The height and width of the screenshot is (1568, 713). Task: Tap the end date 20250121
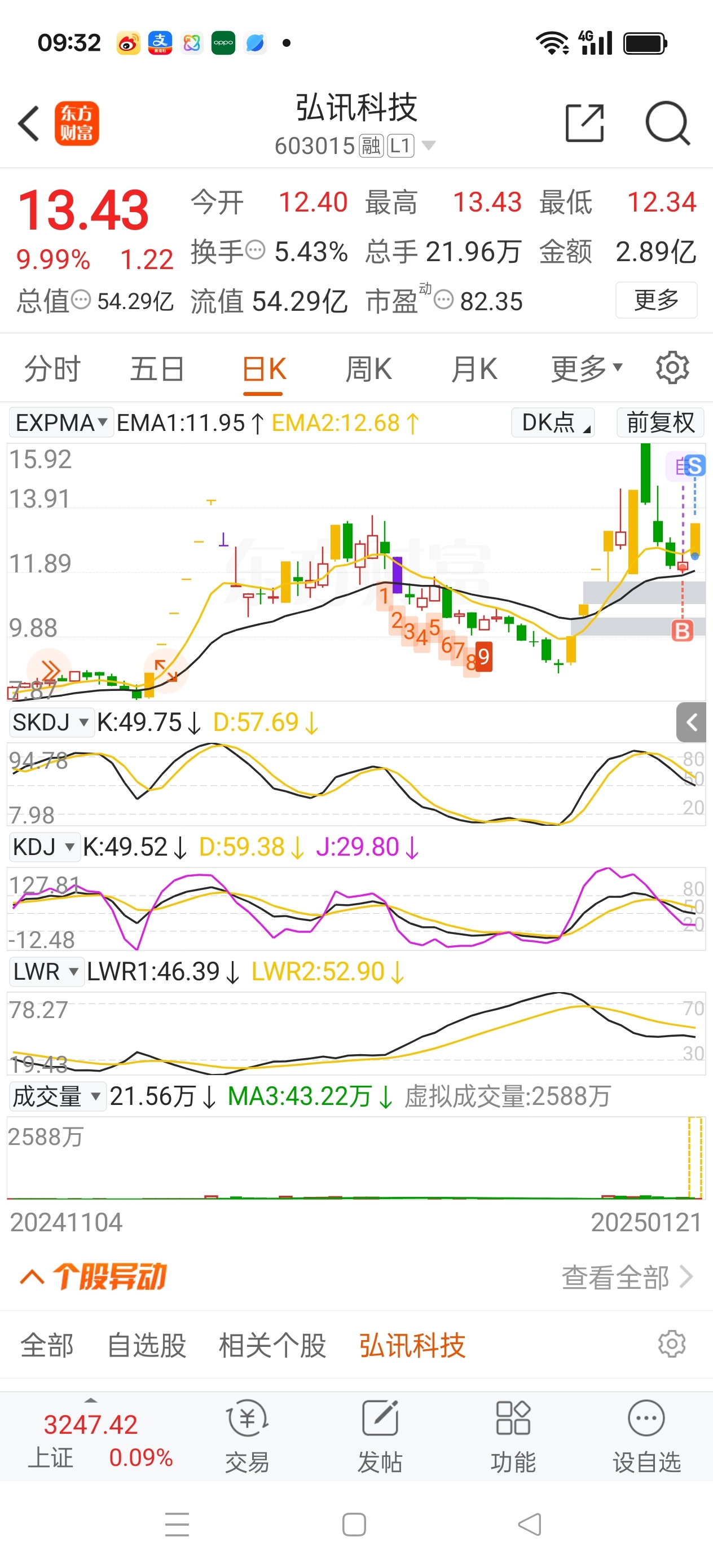tap(646, 1222)
